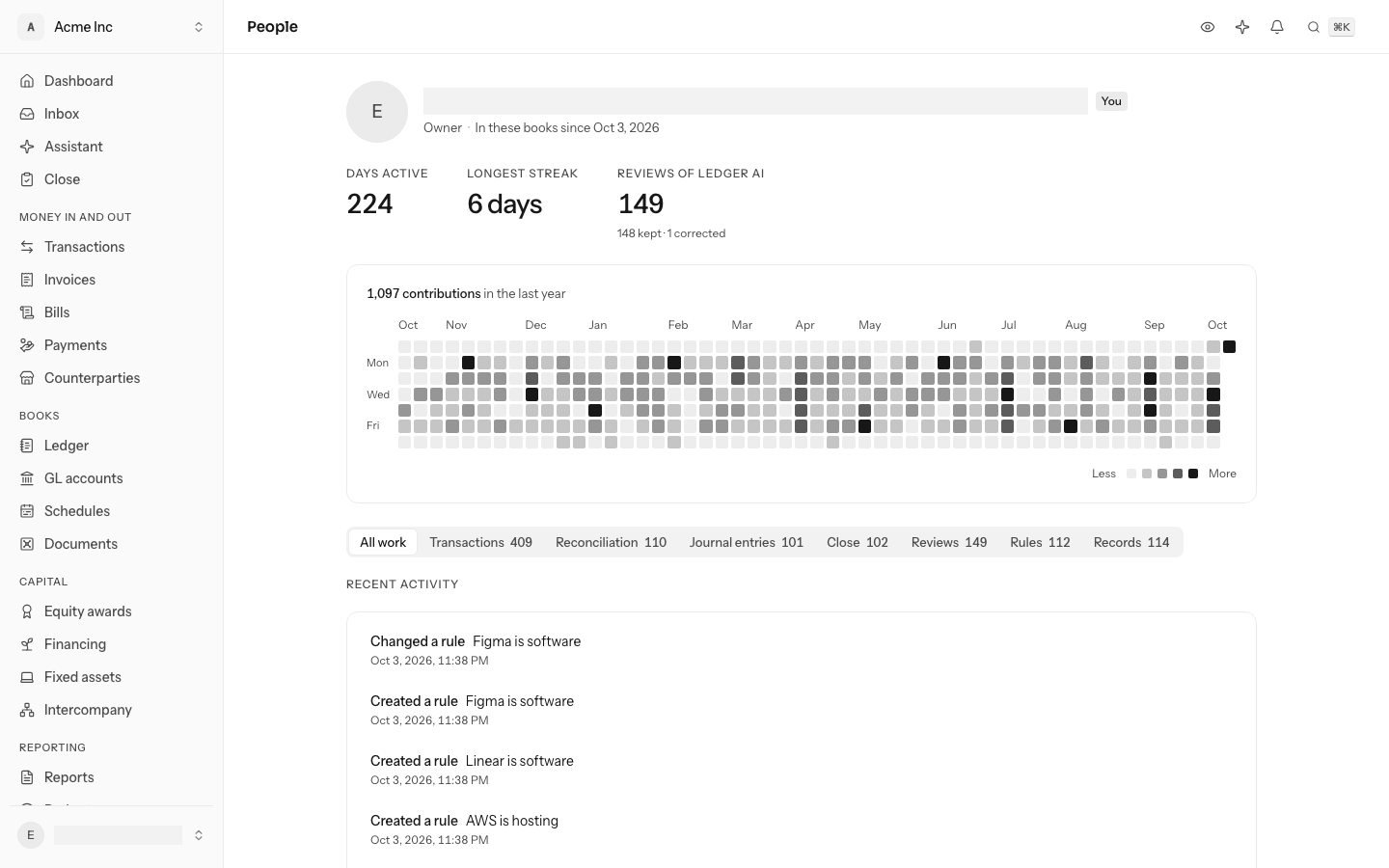Open the Dashboard home icon
Viewport: 1389px width, 868px height.
(27, 81)
